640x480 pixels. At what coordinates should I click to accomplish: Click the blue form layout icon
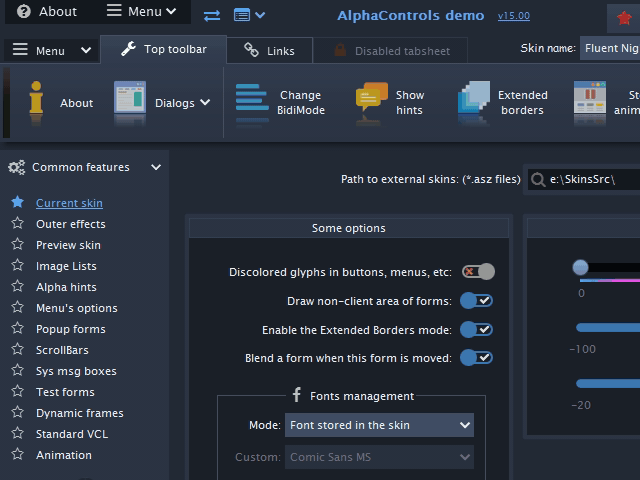(x=242, y=15)
